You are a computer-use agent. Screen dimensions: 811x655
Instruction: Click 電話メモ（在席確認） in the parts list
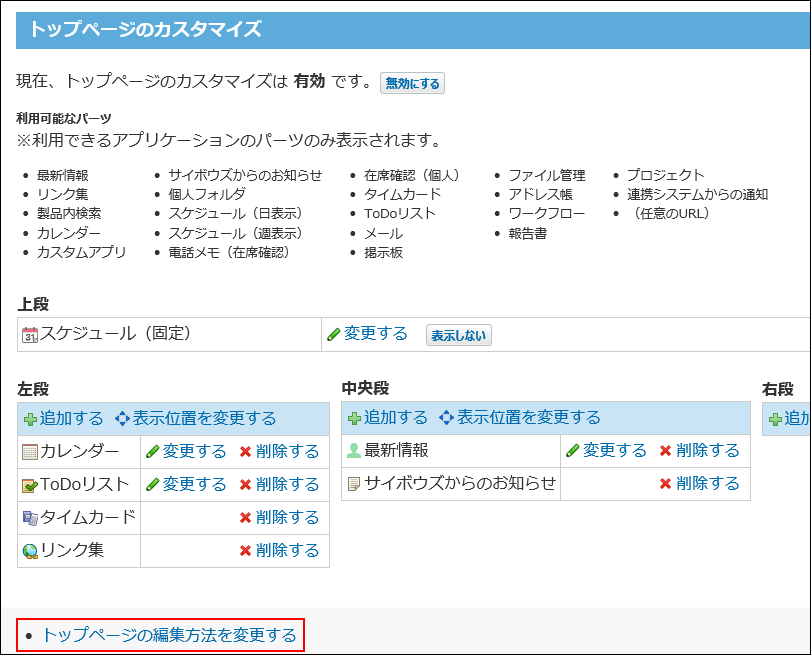point(232,252)
